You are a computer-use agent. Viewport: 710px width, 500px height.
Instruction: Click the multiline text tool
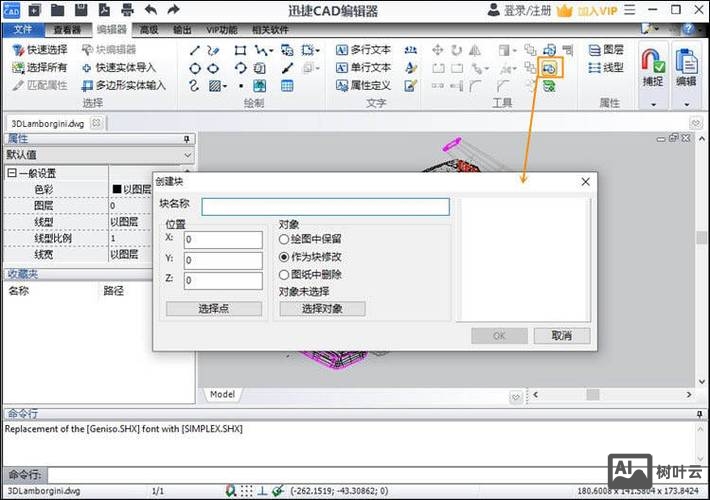pyautogui.click(x=364, y=50)
